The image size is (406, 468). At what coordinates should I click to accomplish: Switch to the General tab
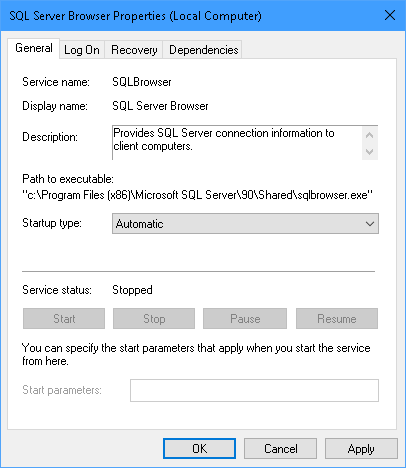coord(34,48)
